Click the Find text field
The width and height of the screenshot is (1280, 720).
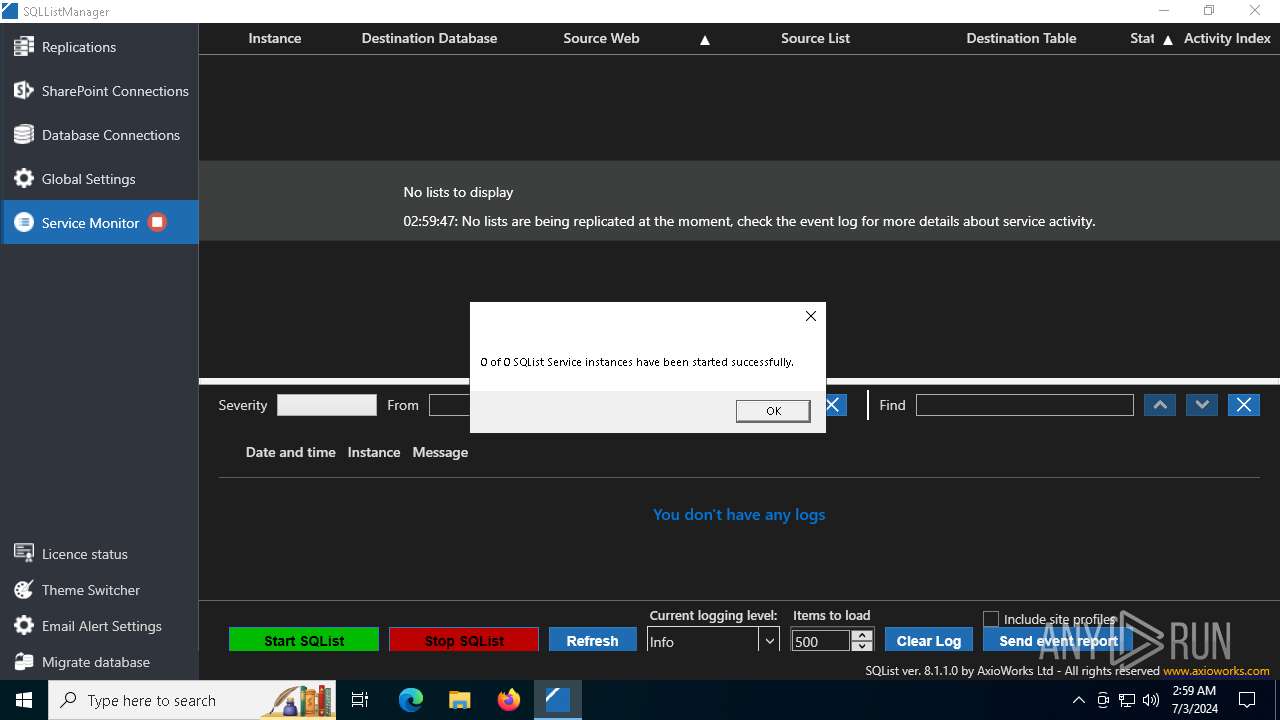(x=1025, y=405)
